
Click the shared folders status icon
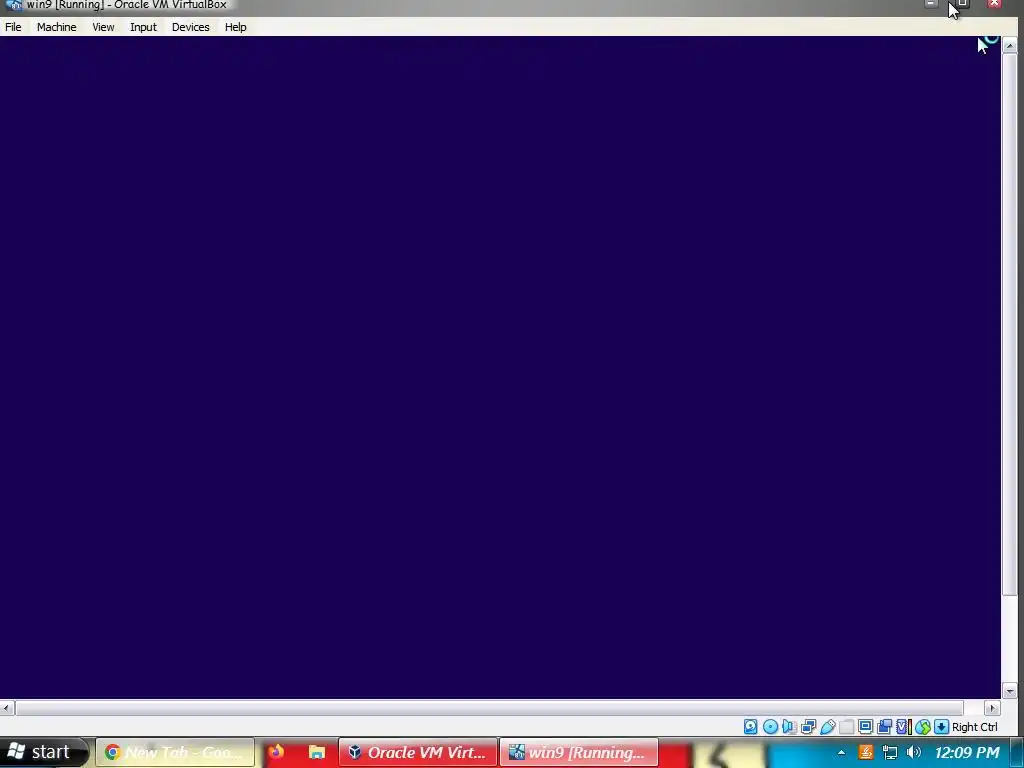tap(846, 727)
